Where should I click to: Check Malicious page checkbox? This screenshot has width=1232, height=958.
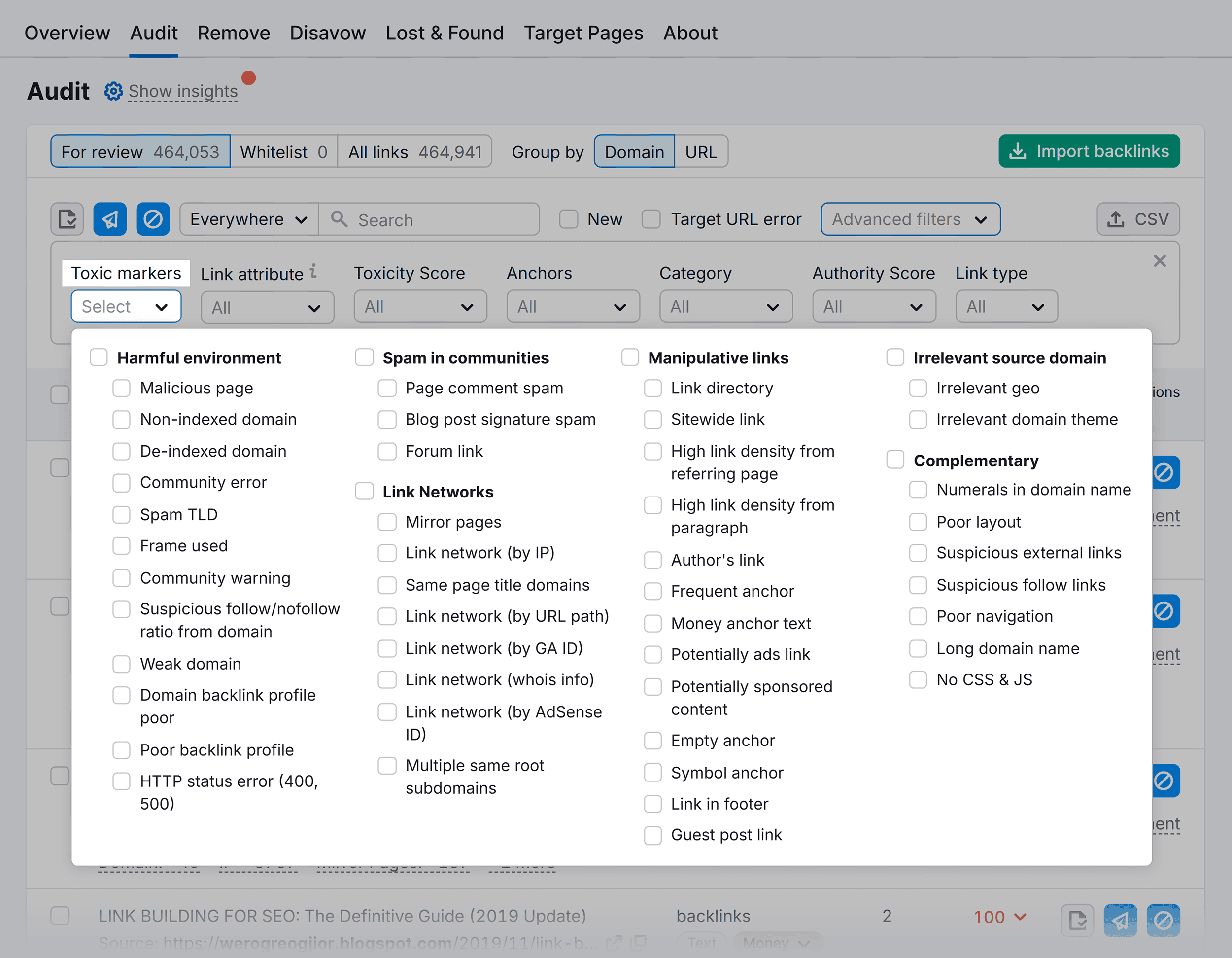pos(121,389)
